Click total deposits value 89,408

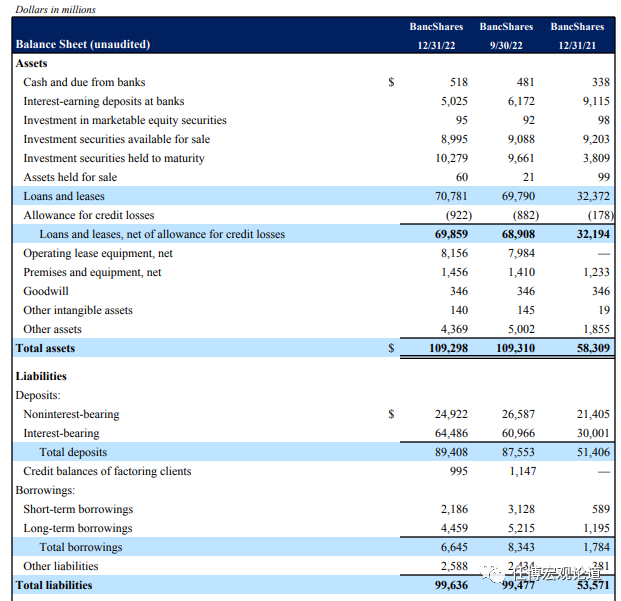[451, 452]
